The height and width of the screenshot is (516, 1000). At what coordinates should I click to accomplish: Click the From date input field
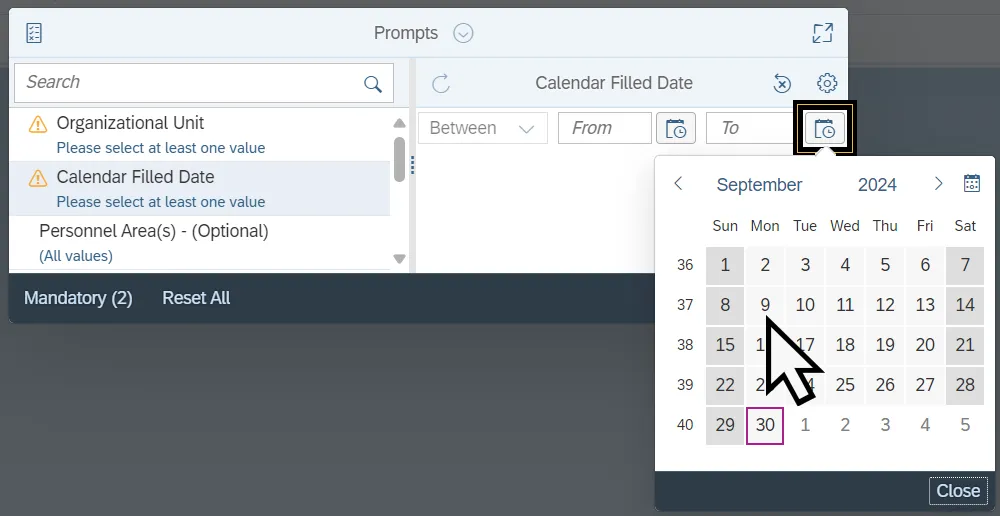coord(604,128)
